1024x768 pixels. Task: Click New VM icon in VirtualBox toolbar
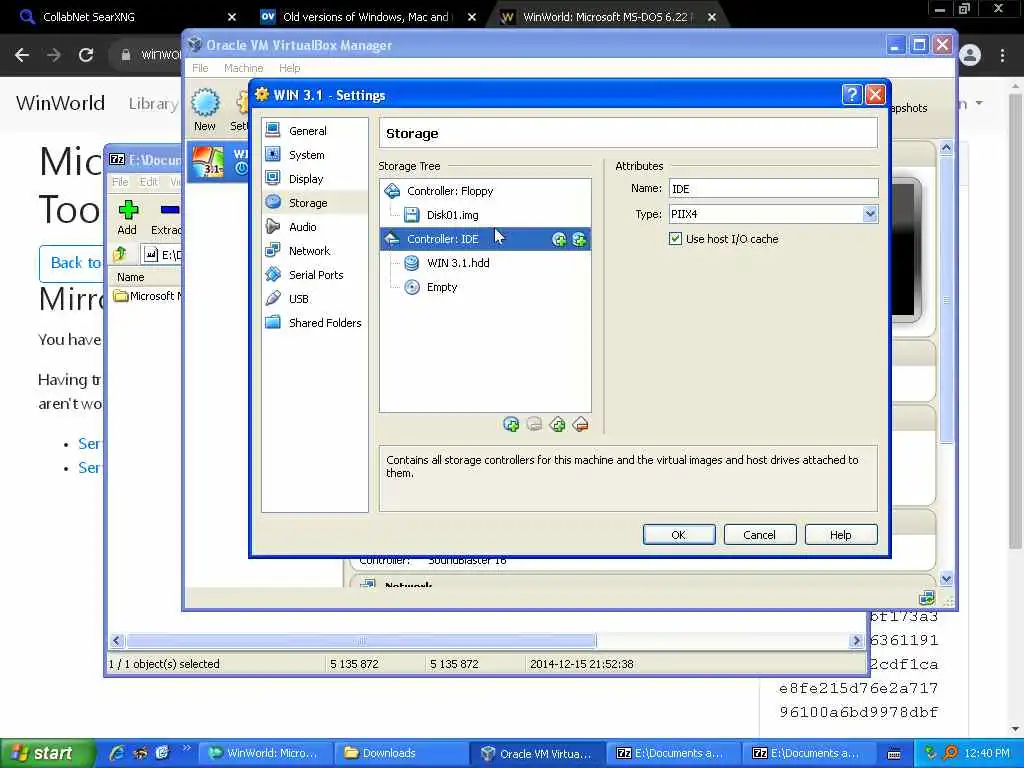tap(205, 110)
